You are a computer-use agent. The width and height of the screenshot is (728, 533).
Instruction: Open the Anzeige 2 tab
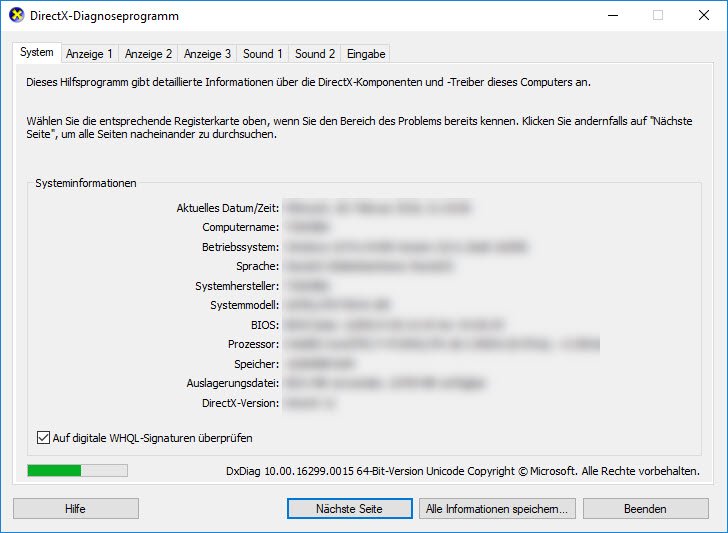point(148,54)
